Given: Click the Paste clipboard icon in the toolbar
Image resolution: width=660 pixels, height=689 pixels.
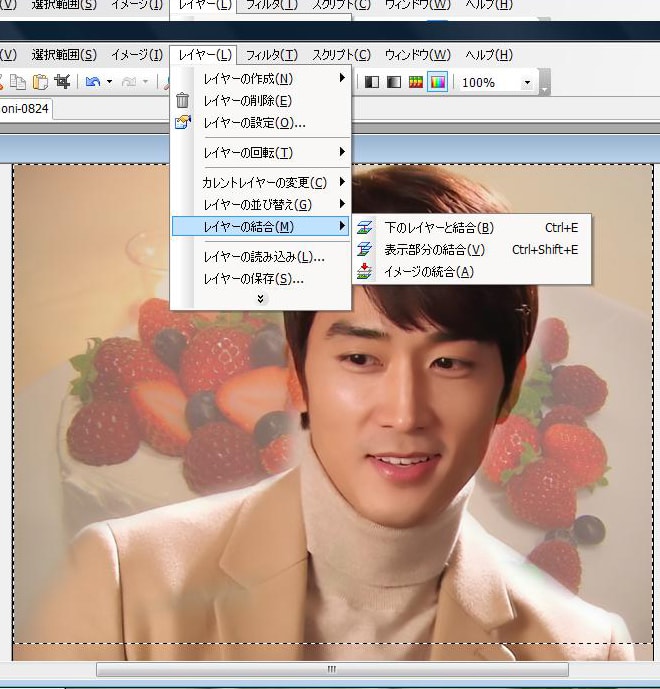Looking at the screenshot, I should point(41,82).
